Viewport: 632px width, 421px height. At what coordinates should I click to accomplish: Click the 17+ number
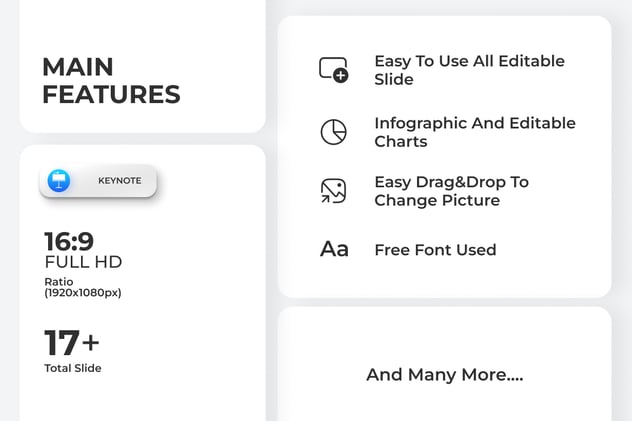tap(72, 343)
